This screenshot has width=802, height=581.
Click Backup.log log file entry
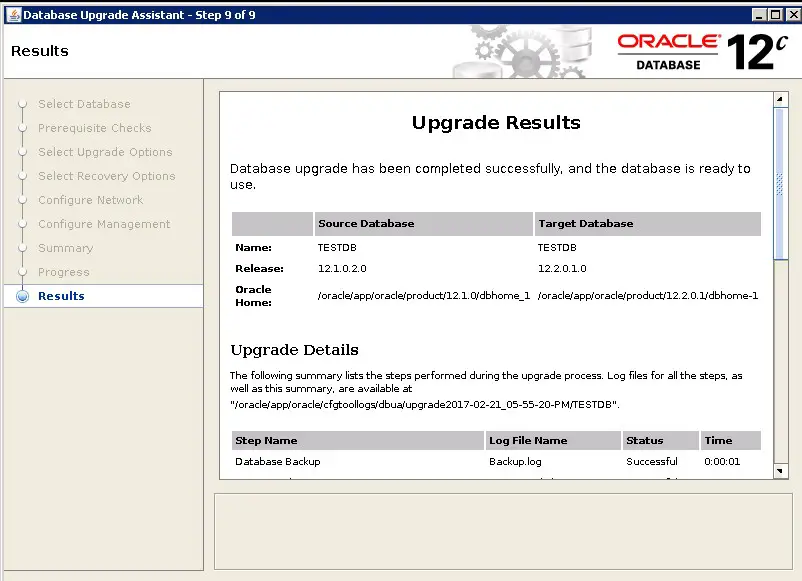coord(515,461)
